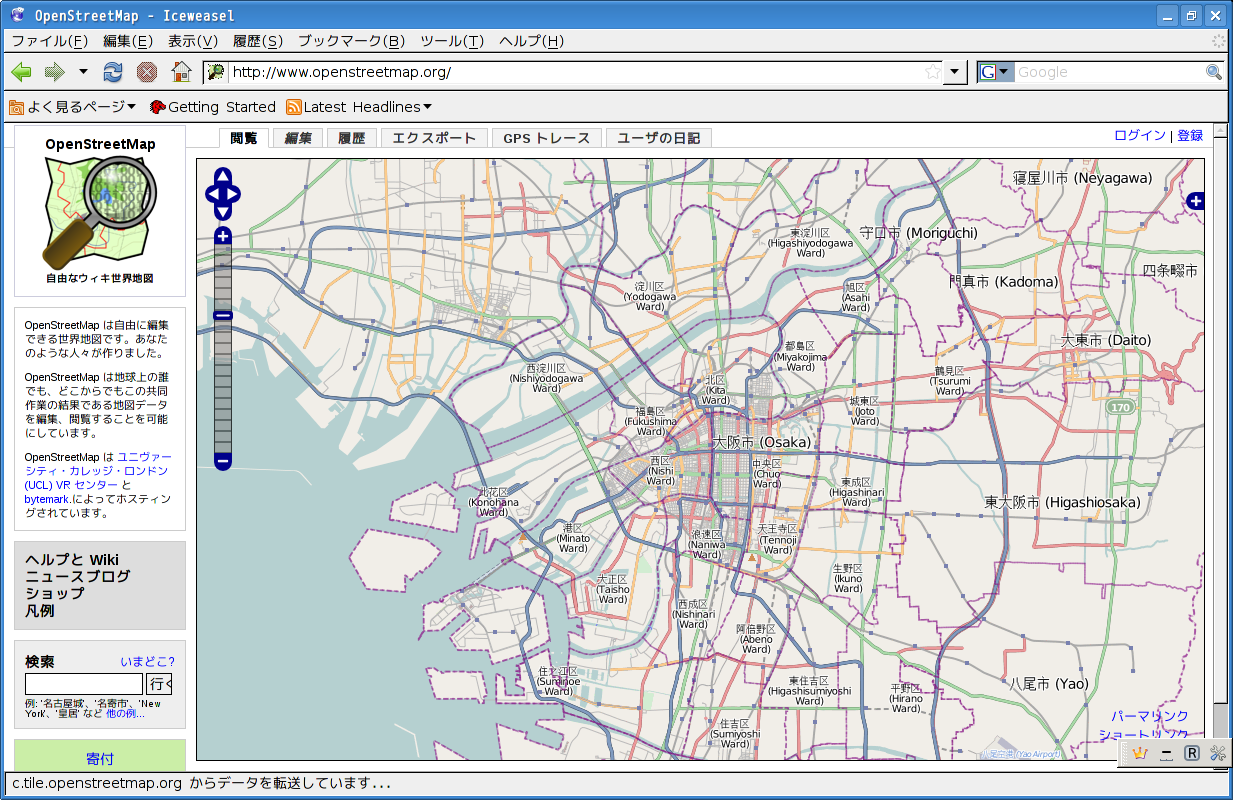The height and width of the screenshot is (800, 1233).
Task: Click the Latest Headlines RSS feed icon
Action: tap(294, 107)
